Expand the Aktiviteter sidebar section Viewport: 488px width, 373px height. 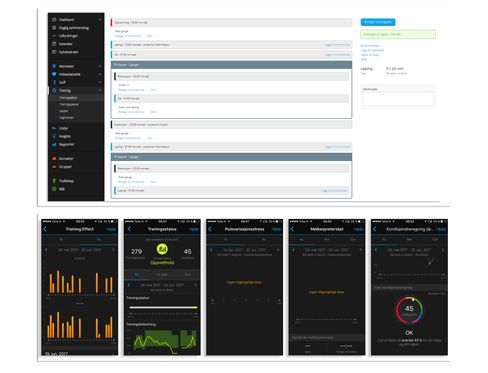[100, 66]
